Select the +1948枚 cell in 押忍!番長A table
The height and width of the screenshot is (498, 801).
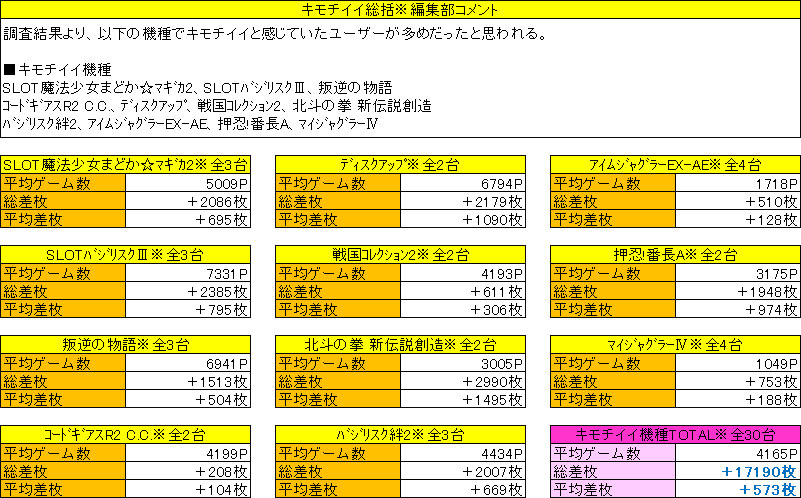(x=737, y=291)
